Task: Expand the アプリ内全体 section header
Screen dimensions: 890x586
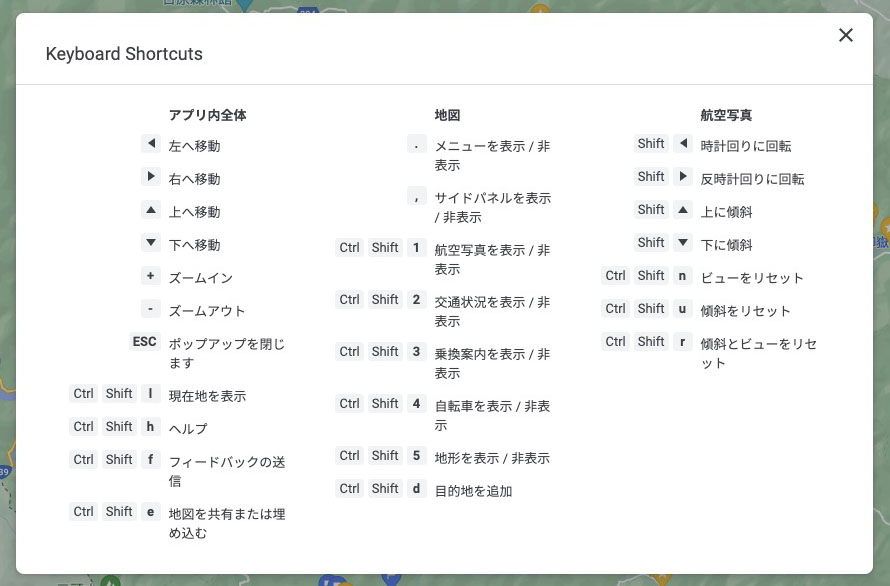Action: (207, 115)
